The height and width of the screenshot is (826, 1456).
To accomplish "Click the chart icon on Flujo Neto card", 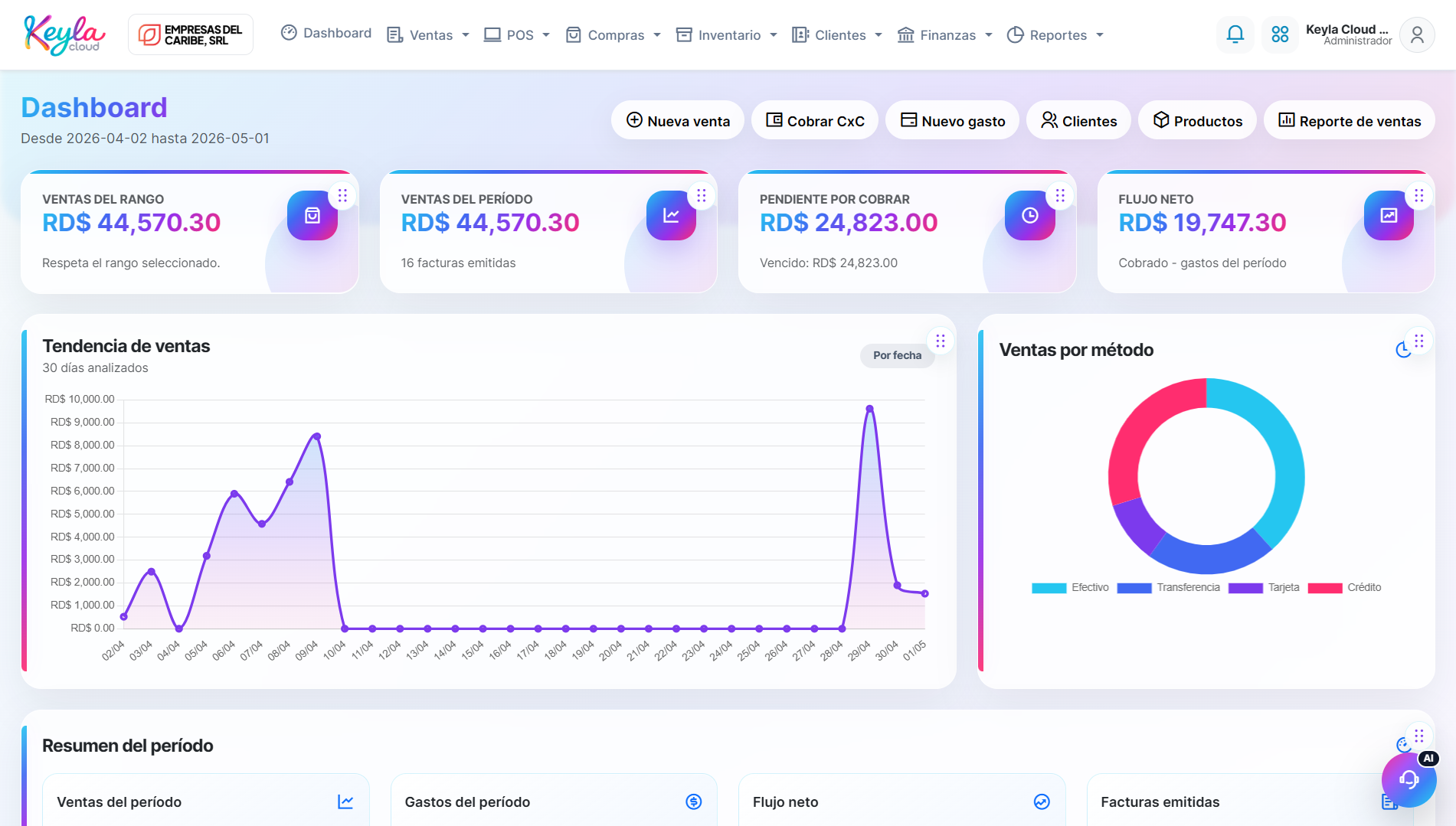I will pos(1389,215).
